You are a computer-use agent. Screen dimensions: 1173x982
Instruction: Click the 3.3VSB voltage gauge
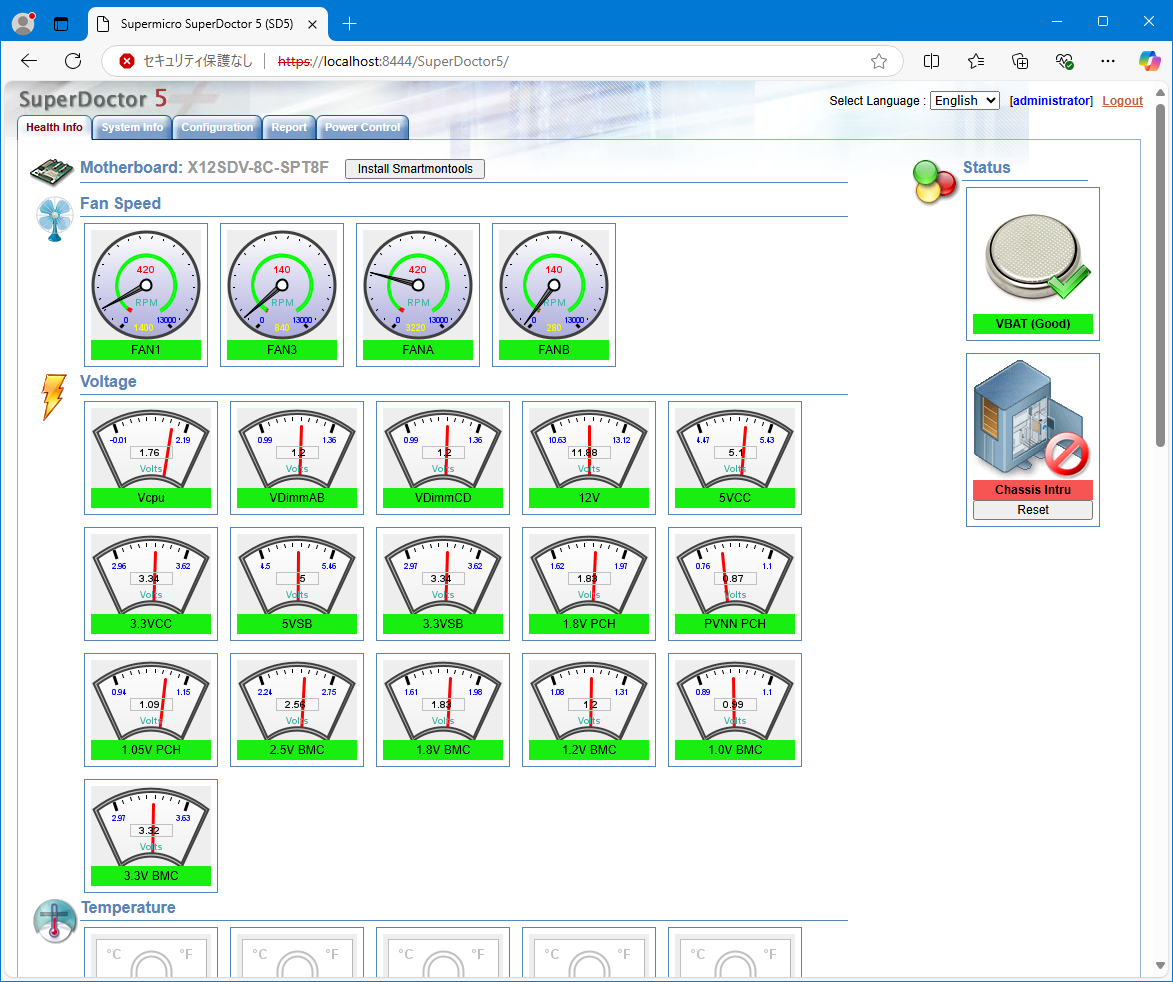coord(443,574)
